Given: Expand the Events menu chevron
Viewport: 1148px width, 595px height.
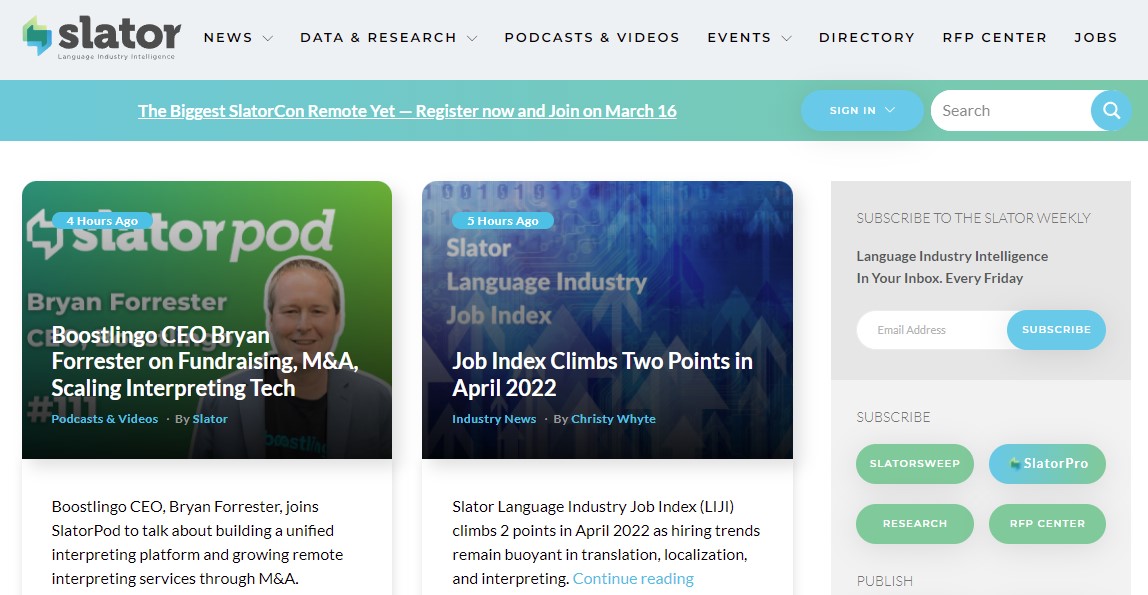Looking at the screenshot, I should point(787,38).
